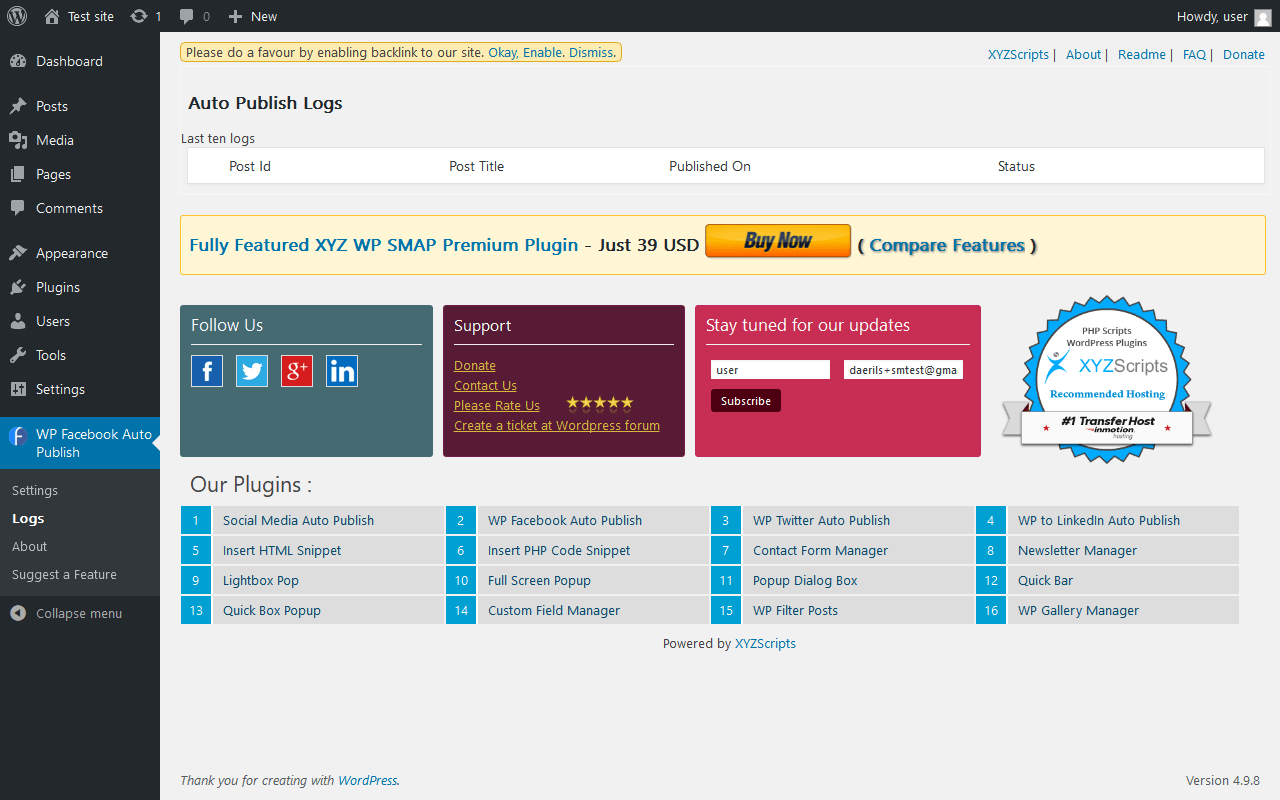The width and height of the screenshot is (1280, 800).
Task: Open the Insert PHP Code Snippet link
Action: pyautogui.click(x=559, y=550)
